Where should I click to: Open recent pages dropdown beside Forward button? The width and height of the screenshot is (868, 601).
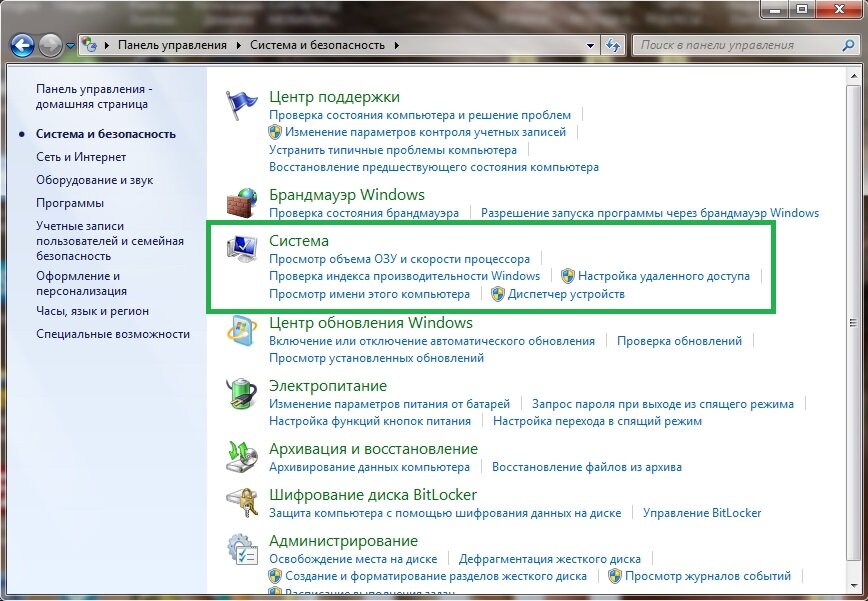click(70, 46)
